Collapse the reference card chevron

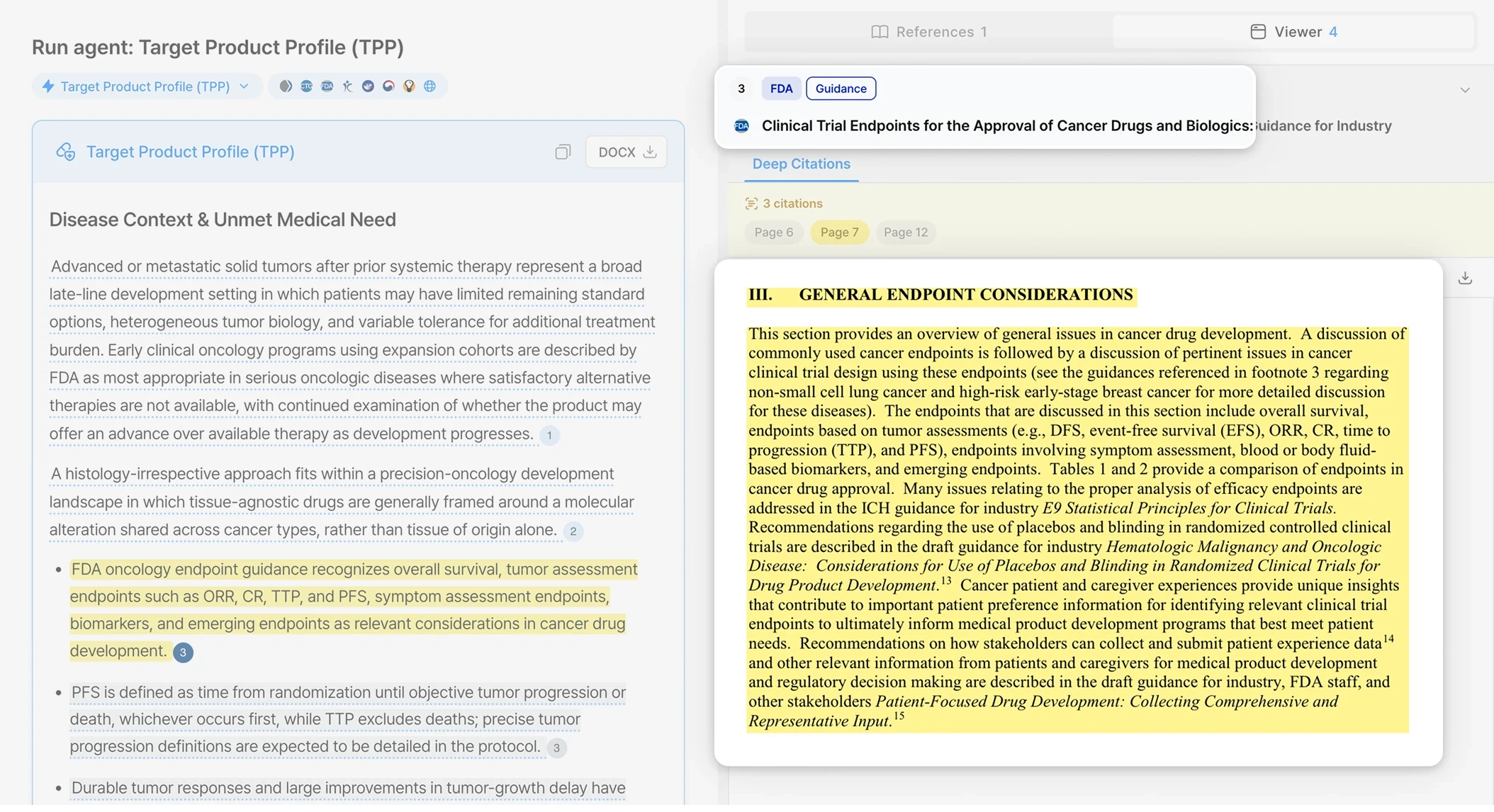click(1465, 90)
